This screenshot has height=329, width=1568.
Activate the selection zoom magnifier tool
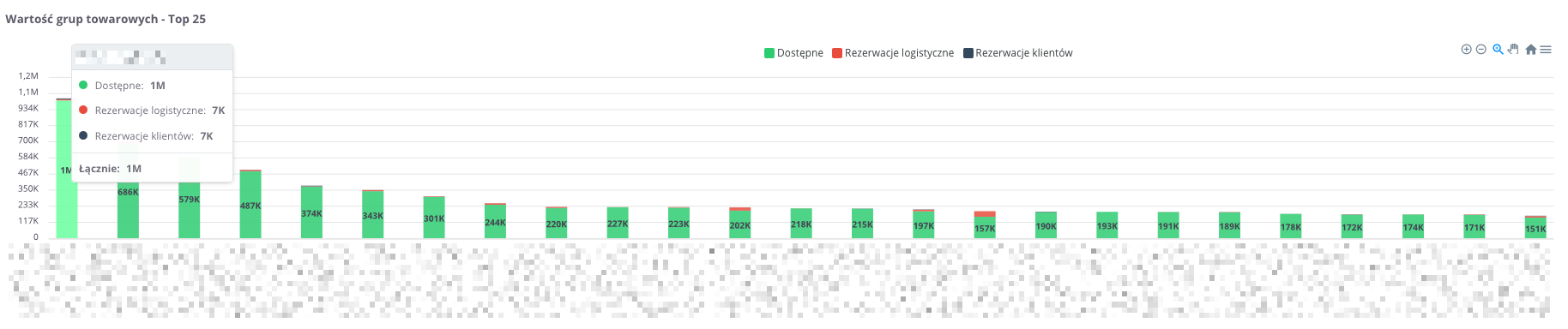click(1498, 50)
